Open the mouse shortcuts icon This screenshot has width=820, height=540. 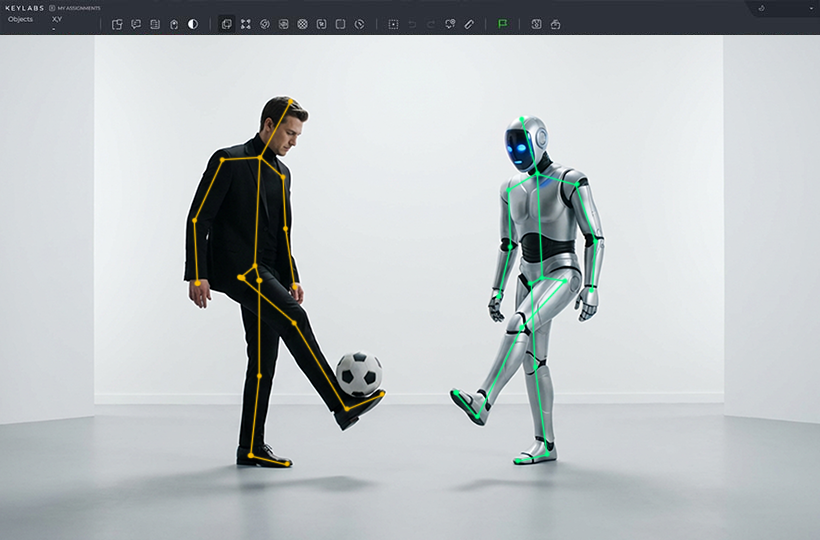click(x=174, y=24)
